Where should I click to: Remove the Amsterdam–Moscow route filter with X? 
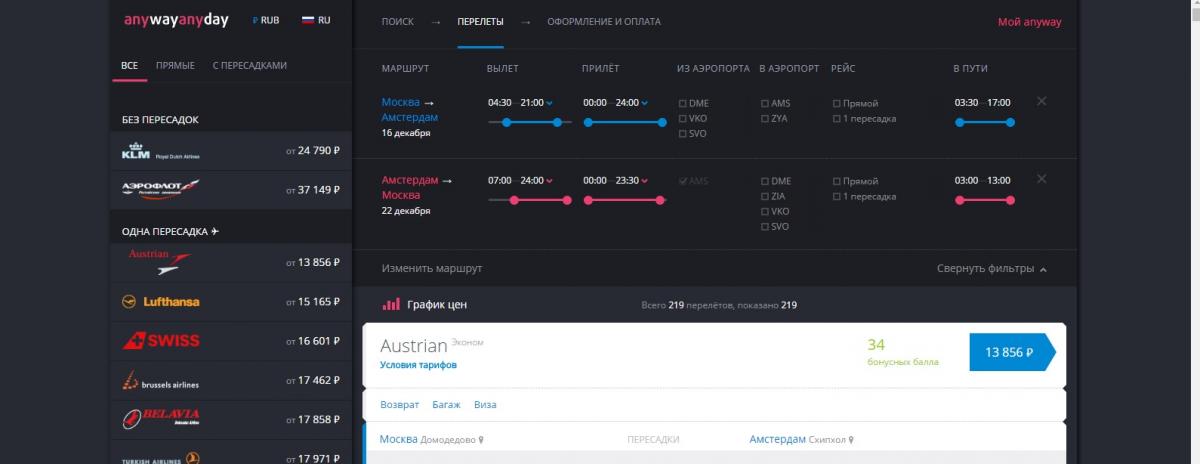coord(1042,179)
